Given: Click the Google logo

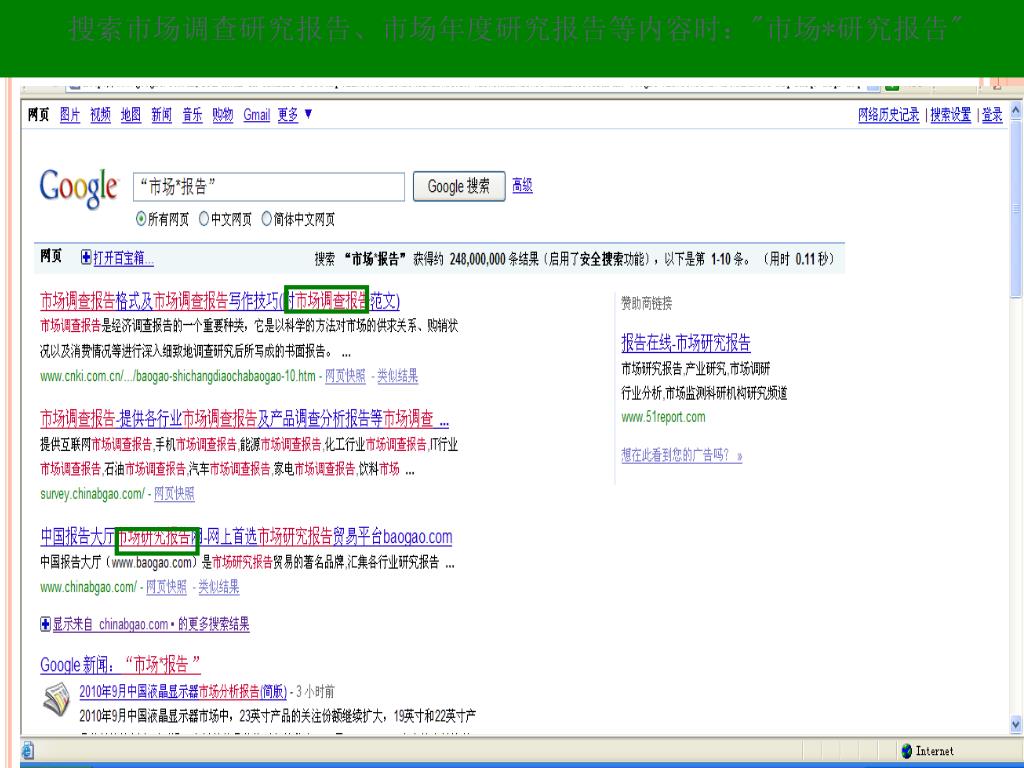Looking at the screenshot, I should pyautogui.click(x=79, y=188).
